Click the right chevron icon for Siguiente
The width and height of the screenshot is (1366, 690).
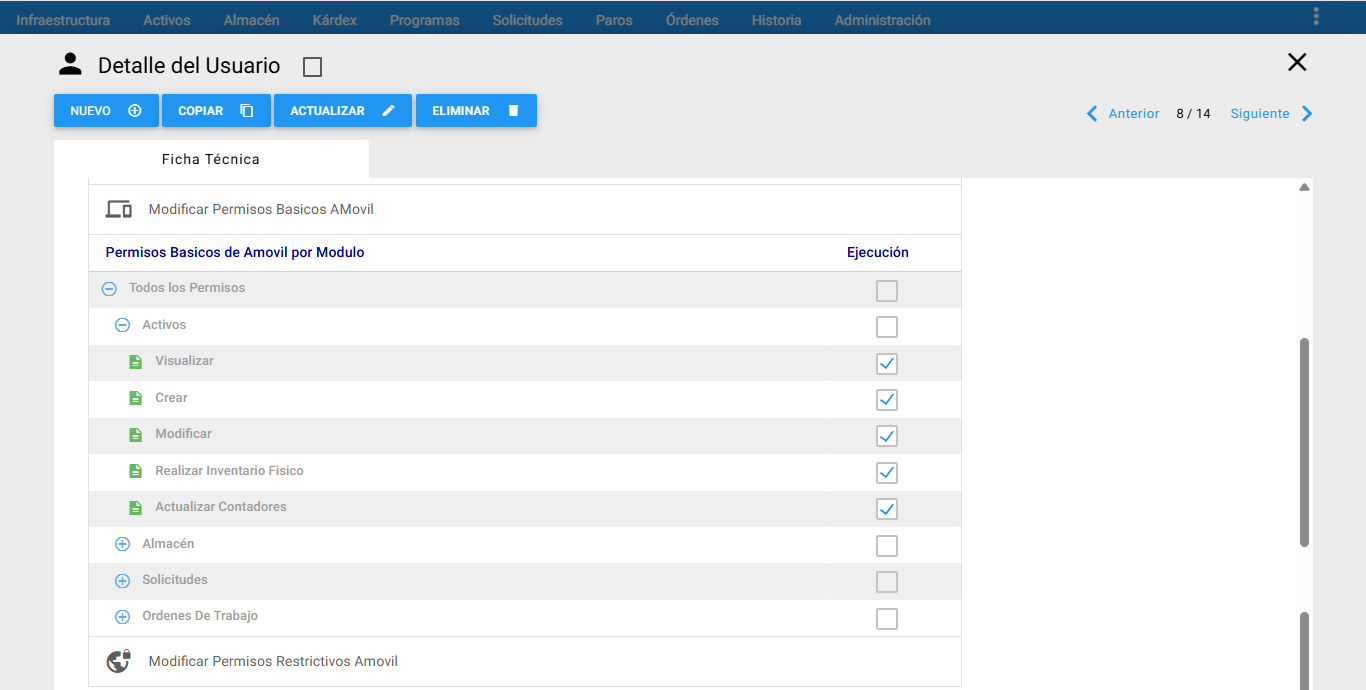(1307, 114)
